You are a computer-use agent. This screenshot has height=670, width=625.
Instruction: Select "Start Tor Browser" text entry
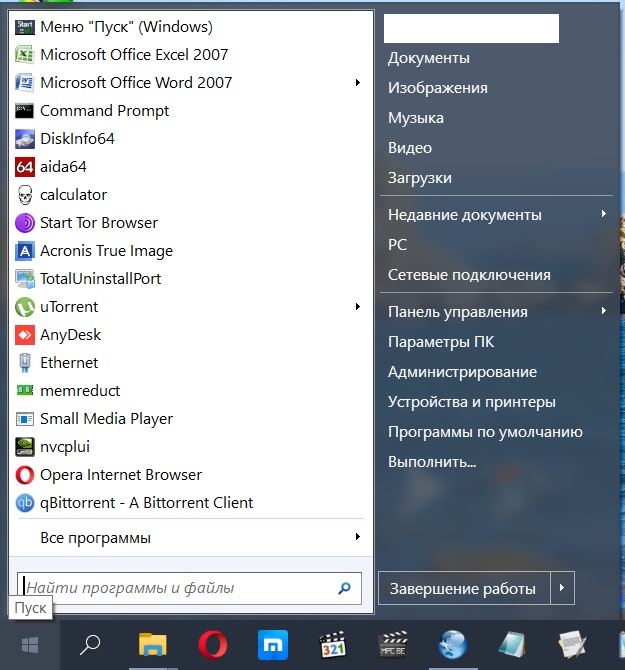[x=99, y=223]
